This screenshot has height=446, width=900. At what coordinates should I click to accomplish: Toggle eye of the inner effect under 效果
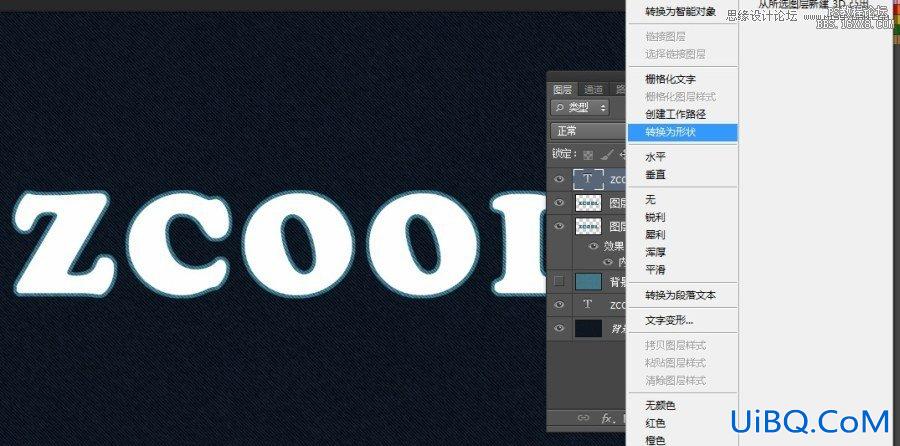(x=607, y=262)
